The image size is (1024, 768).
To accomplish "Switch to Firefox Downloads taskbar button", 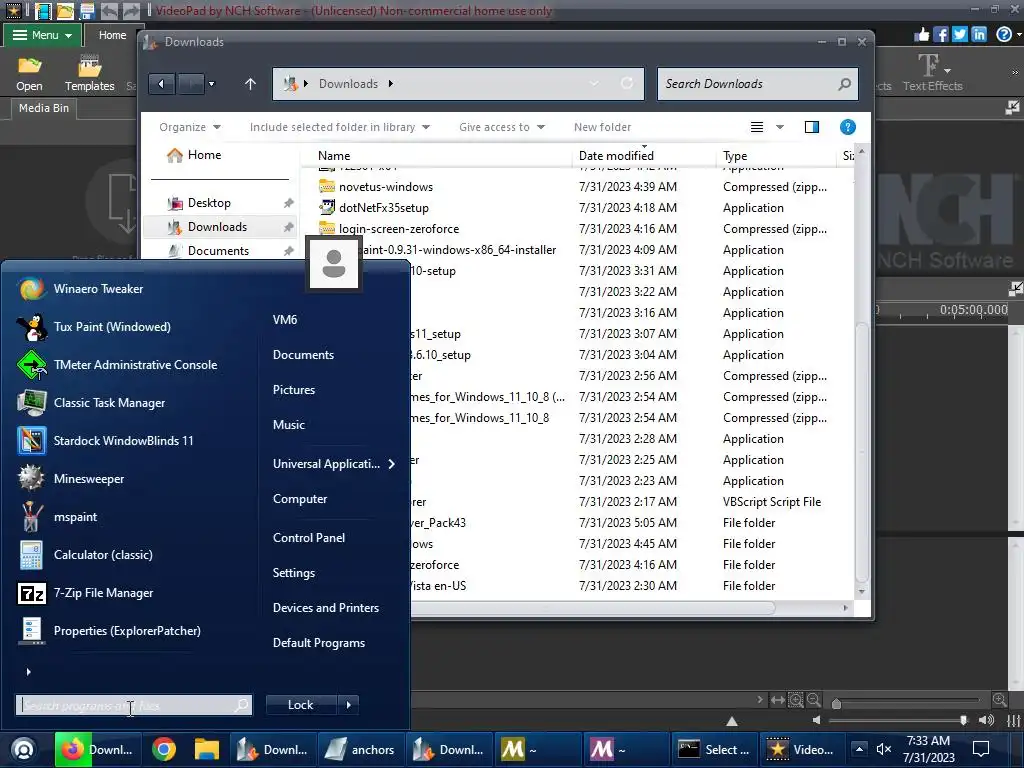I will (98, 749).
